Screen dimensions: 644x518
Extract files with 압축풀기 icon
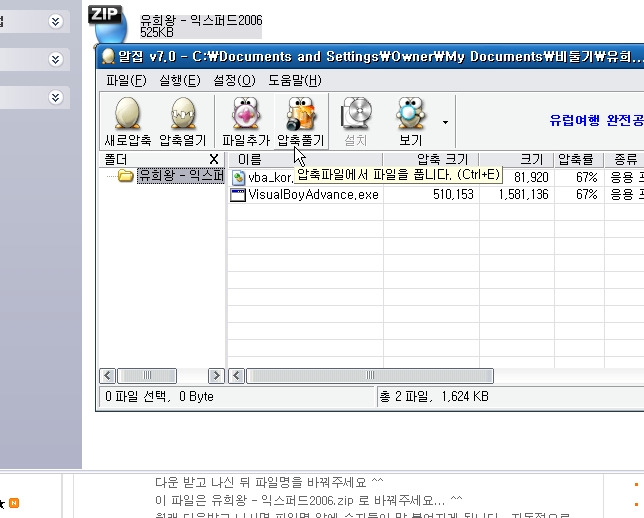coord(301,122)
